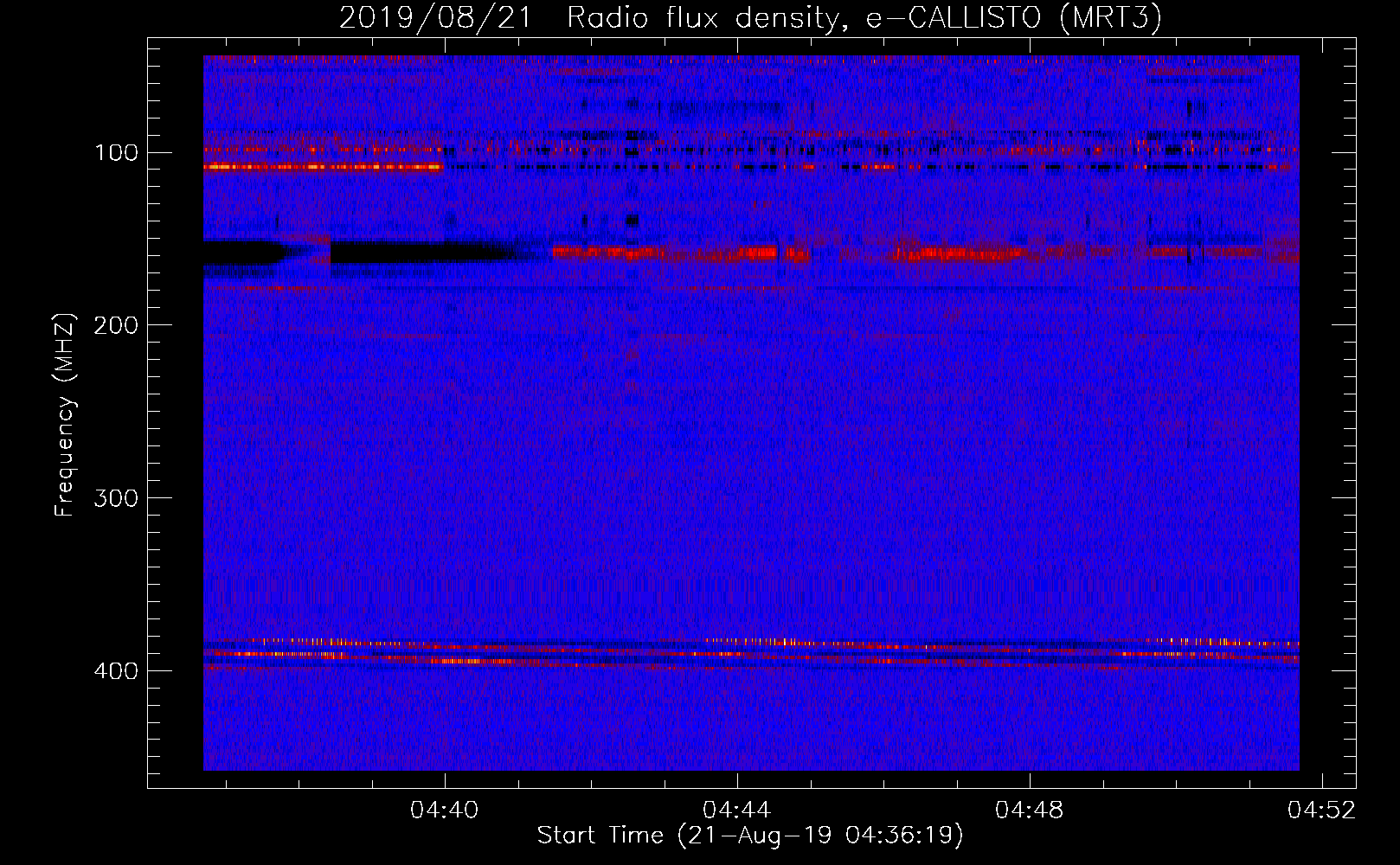Viewport: 1400px width, 865px height.
Task: Click the plot title 'Radio flux density, e-CALLISTO (MRT3)'
Action: 864,17
